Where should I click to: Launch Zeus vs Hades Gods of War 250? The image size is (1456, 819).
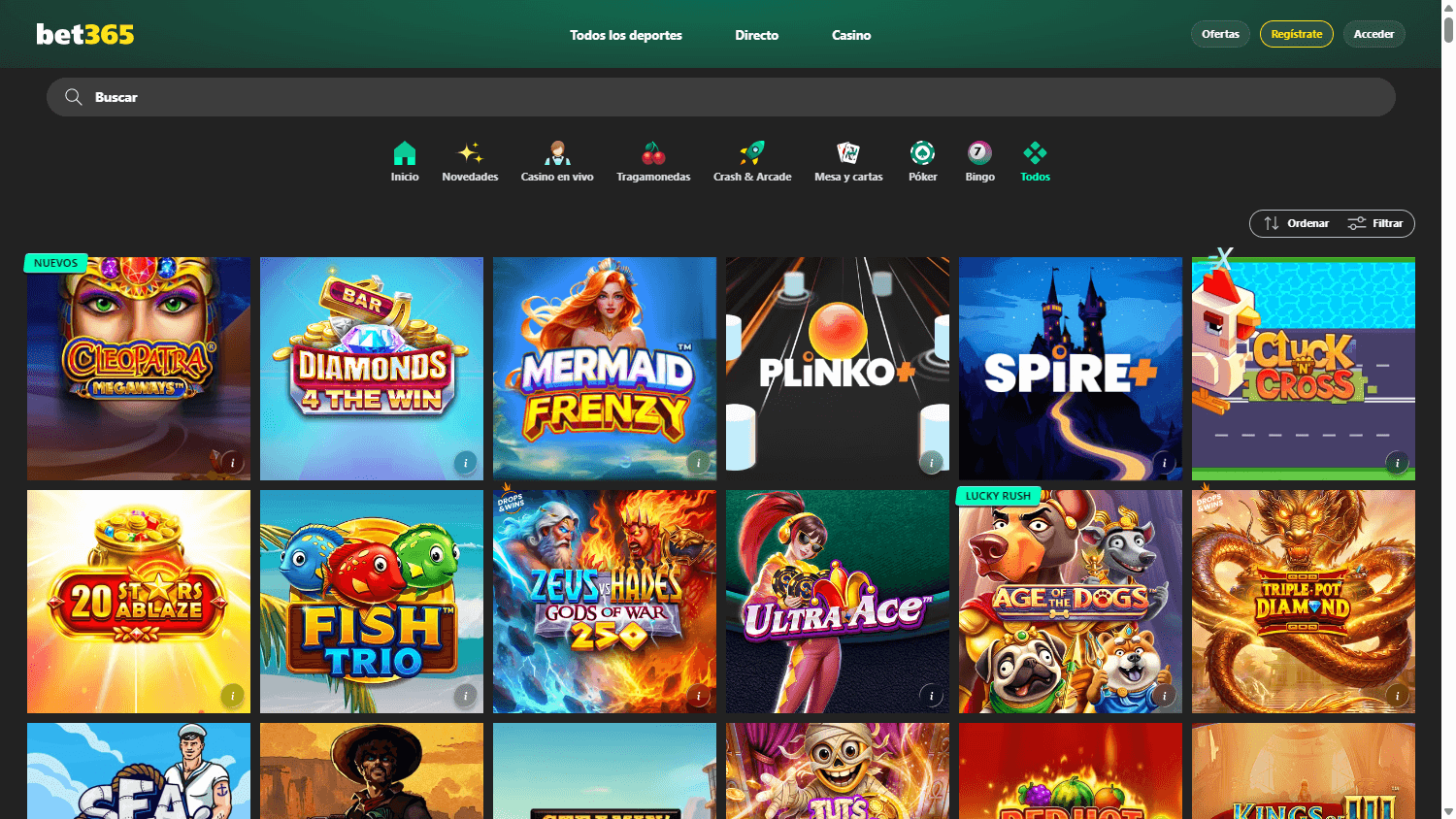pos(605,602)
